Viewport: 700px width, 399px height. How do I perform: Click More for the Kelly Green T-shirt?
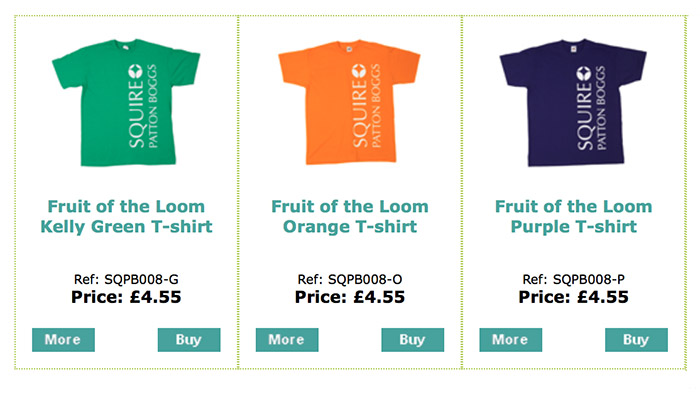tap(63, 340)
